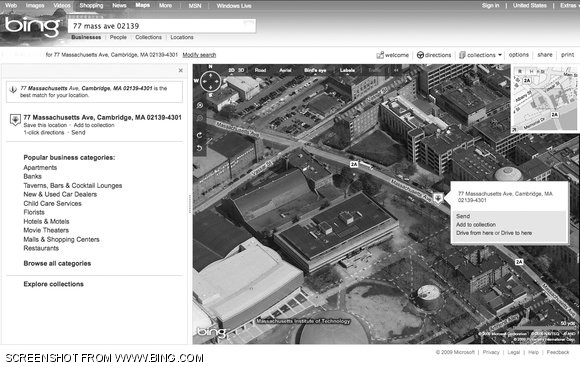Viewport: 580px width, 366px height.
Task: Open the Florists category
Action: click(34, 212)
